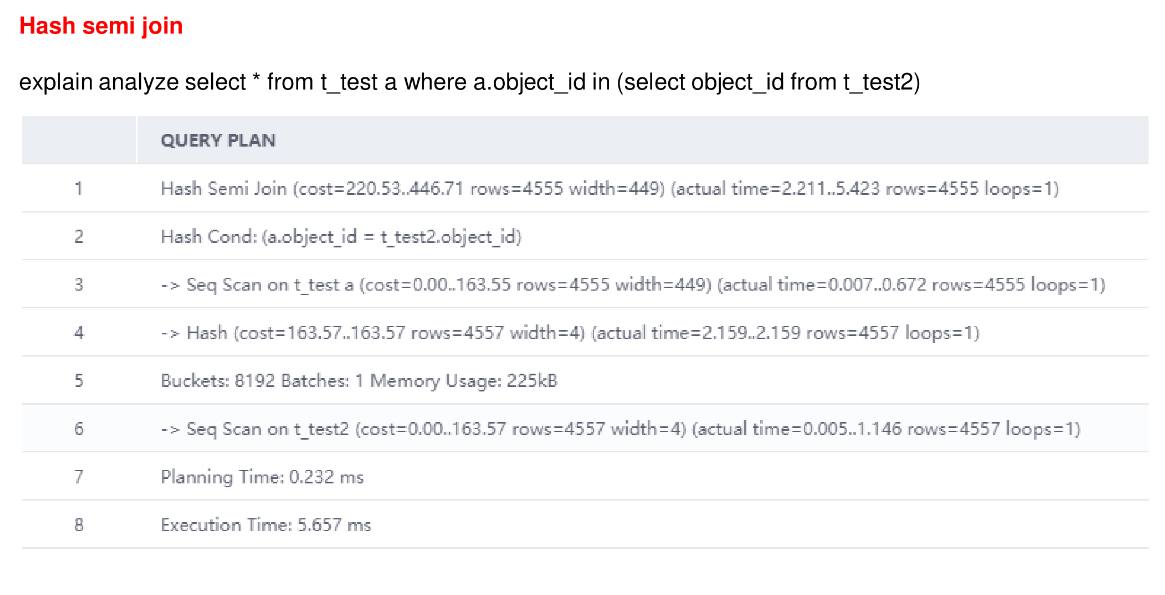Image resolution: width=1165 pixels, height=595 pixels.
Task: Select row number 4 in the table
Action: [79, 333]
